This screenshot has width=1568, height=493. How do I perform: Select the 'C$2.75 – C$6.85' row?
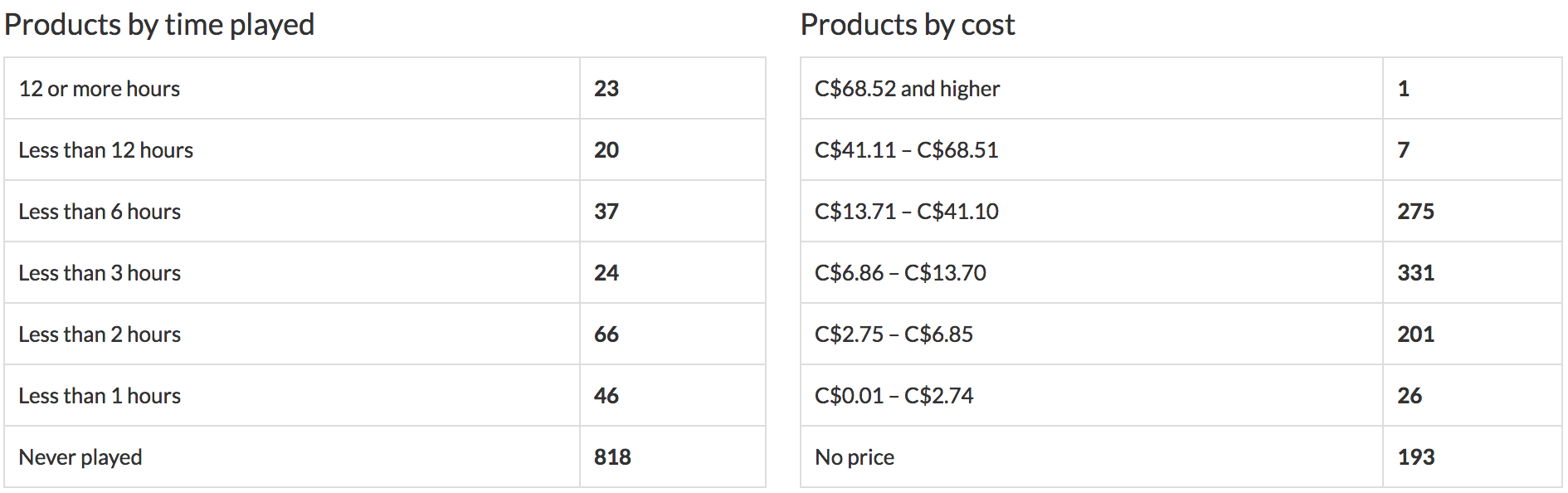(x=894, y=334)
